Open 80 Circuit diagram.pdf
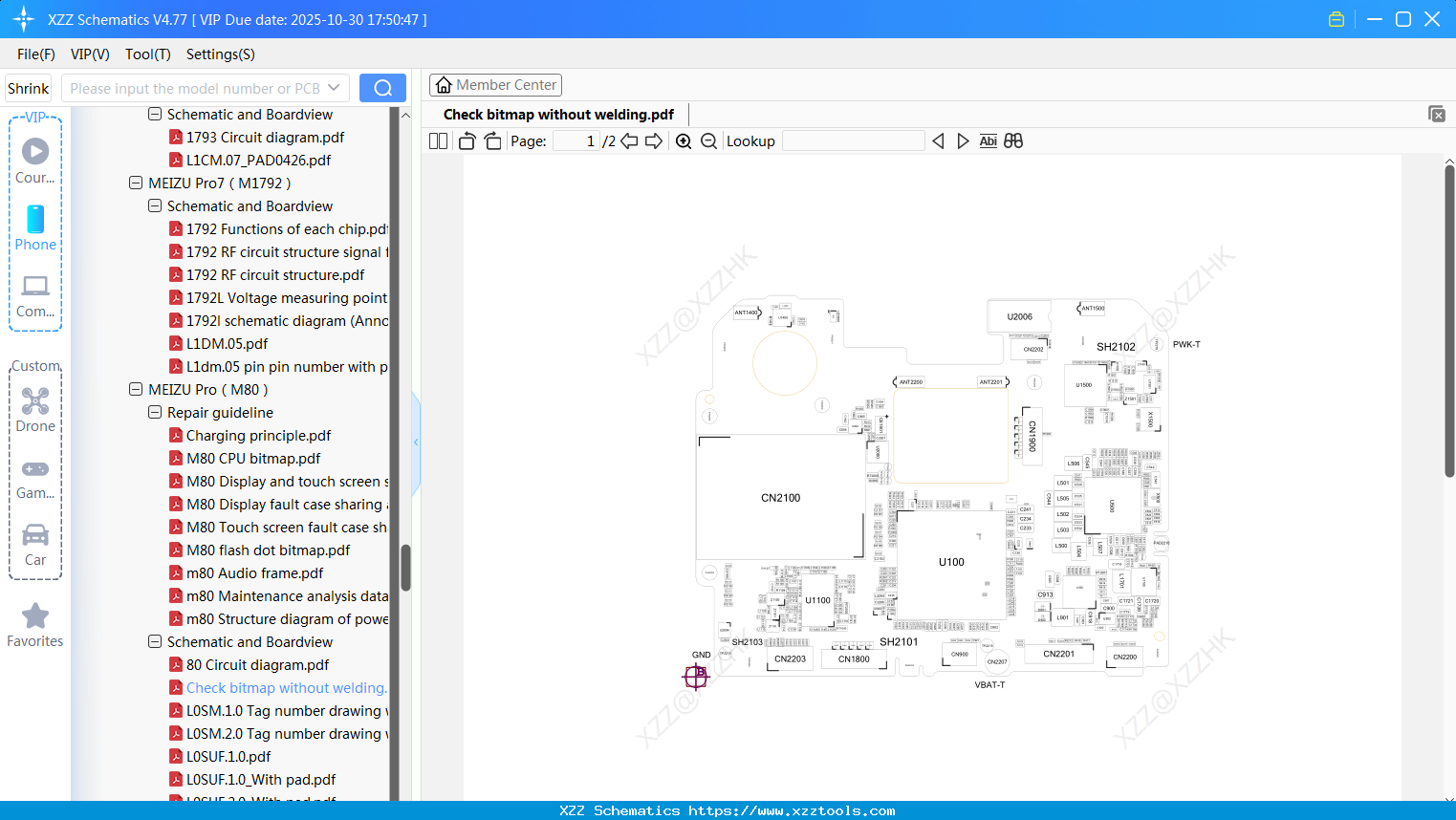The width and height of the screenshot is (1456, 820). [x=257, y=664]
